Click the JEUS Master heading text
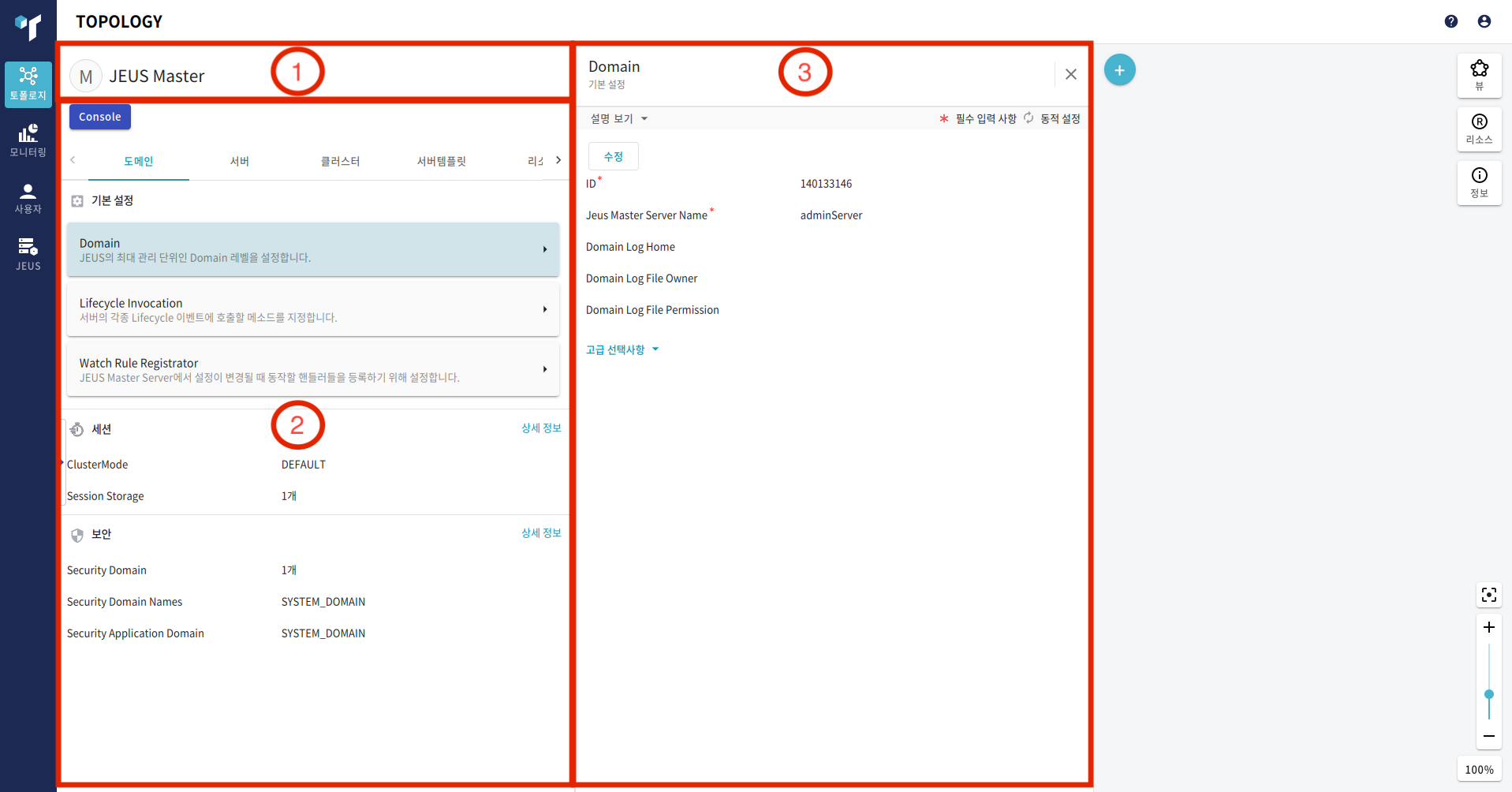This screenshot has width=1512, height=792. pos(157,77)
